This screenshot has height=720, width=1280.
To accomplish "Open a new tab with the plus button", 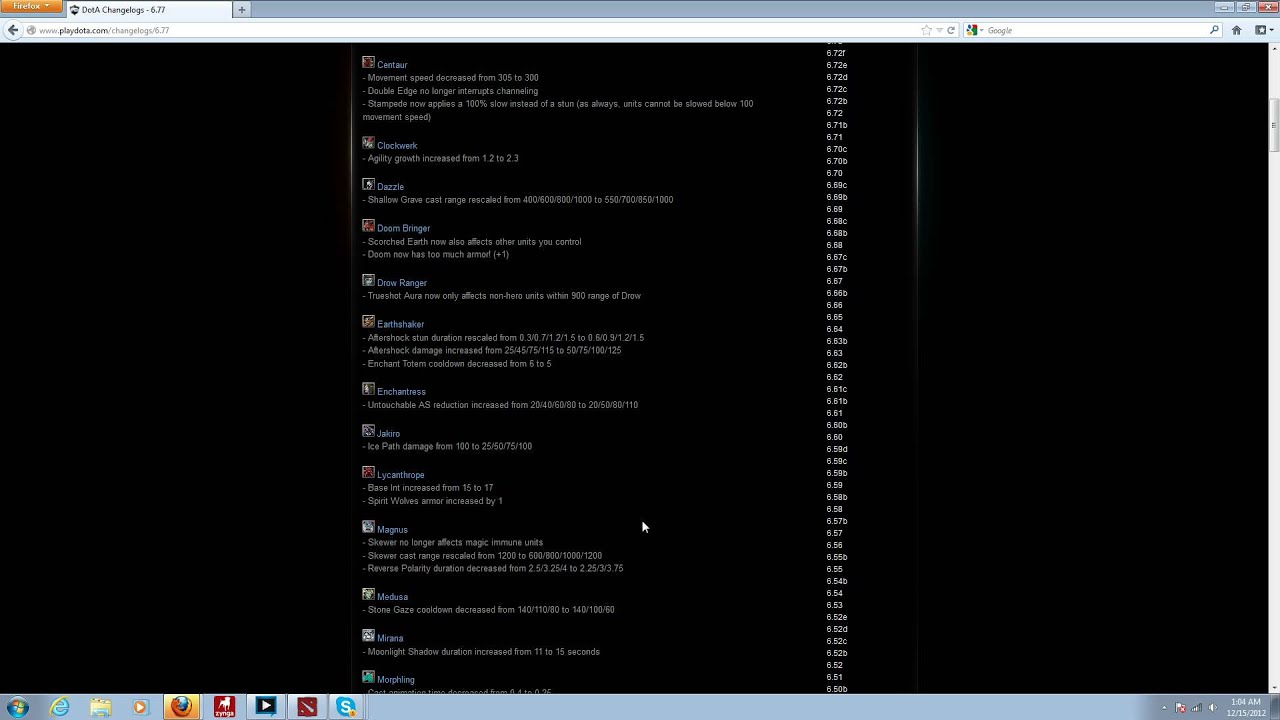I will (241, 10).
